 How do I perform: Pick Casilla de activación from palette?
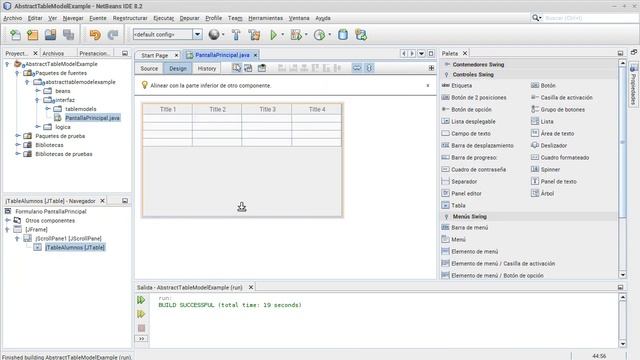click(566, 98)
